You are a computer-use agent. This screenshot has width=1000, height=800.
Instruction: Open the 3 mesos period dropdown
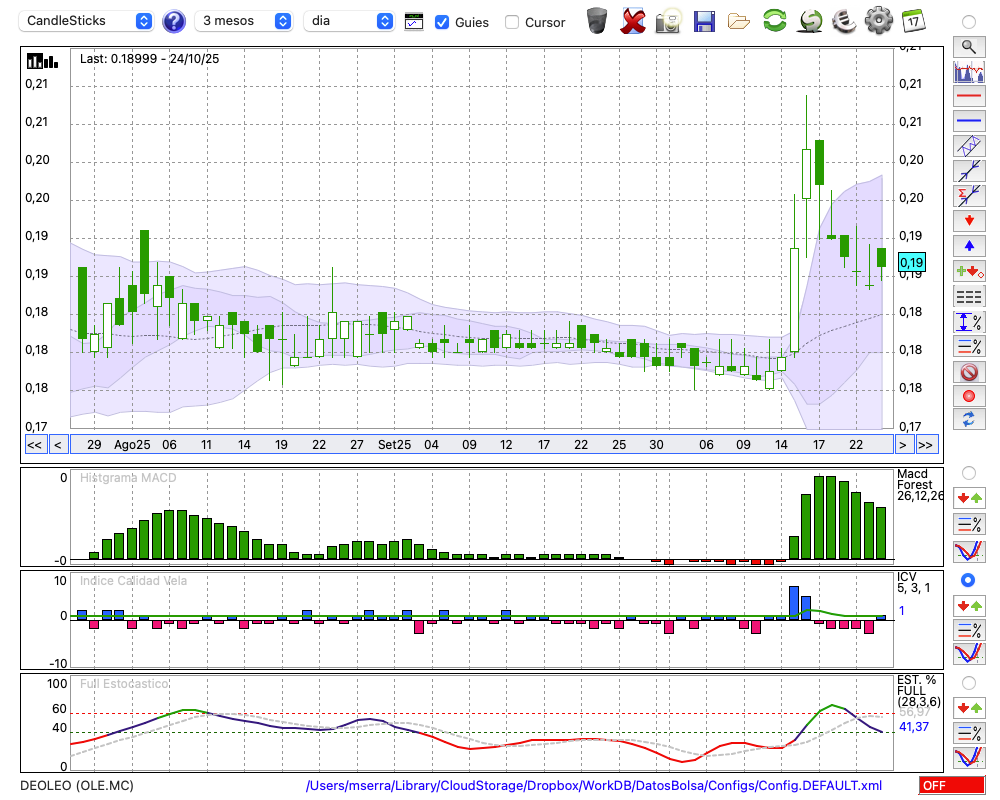[244, 21]
